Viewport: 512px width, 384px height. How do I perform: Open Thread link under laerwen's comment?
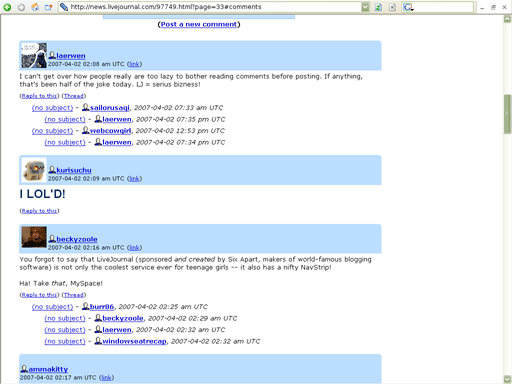coord(74,96)
